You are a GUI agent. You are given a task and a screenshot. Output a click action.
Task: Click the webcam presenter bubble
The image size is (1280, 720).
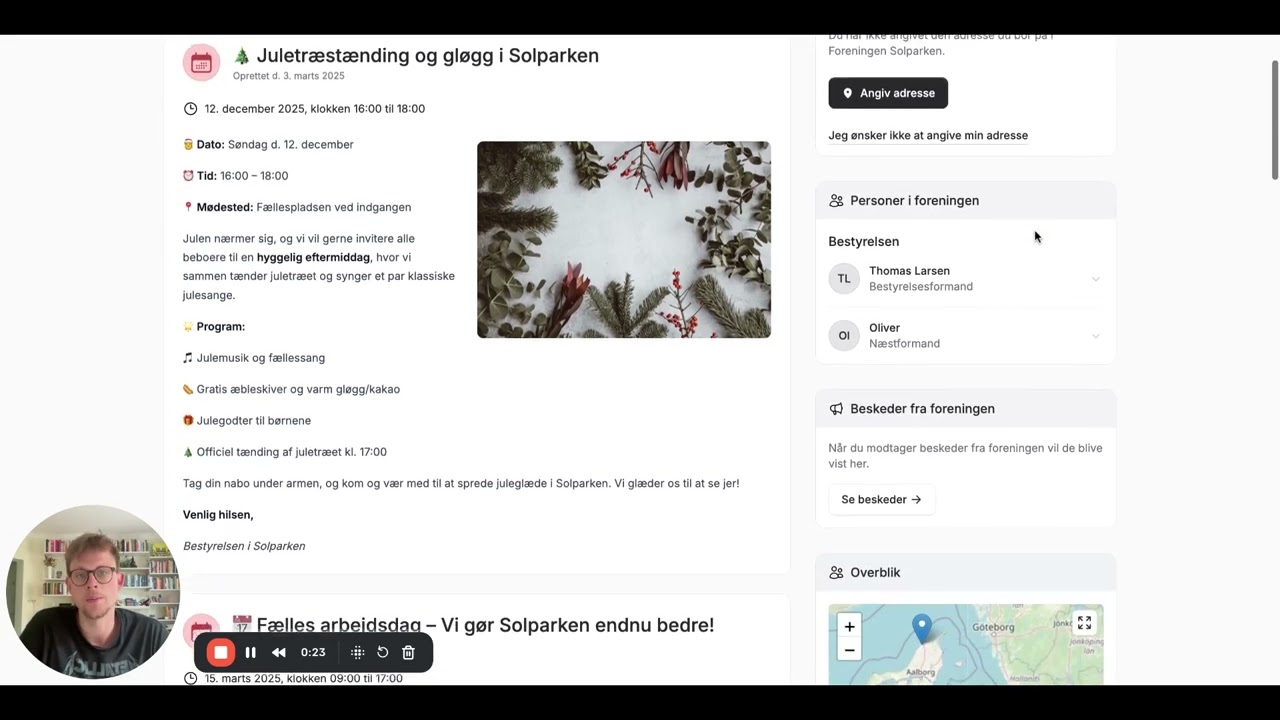pos(93,592)
